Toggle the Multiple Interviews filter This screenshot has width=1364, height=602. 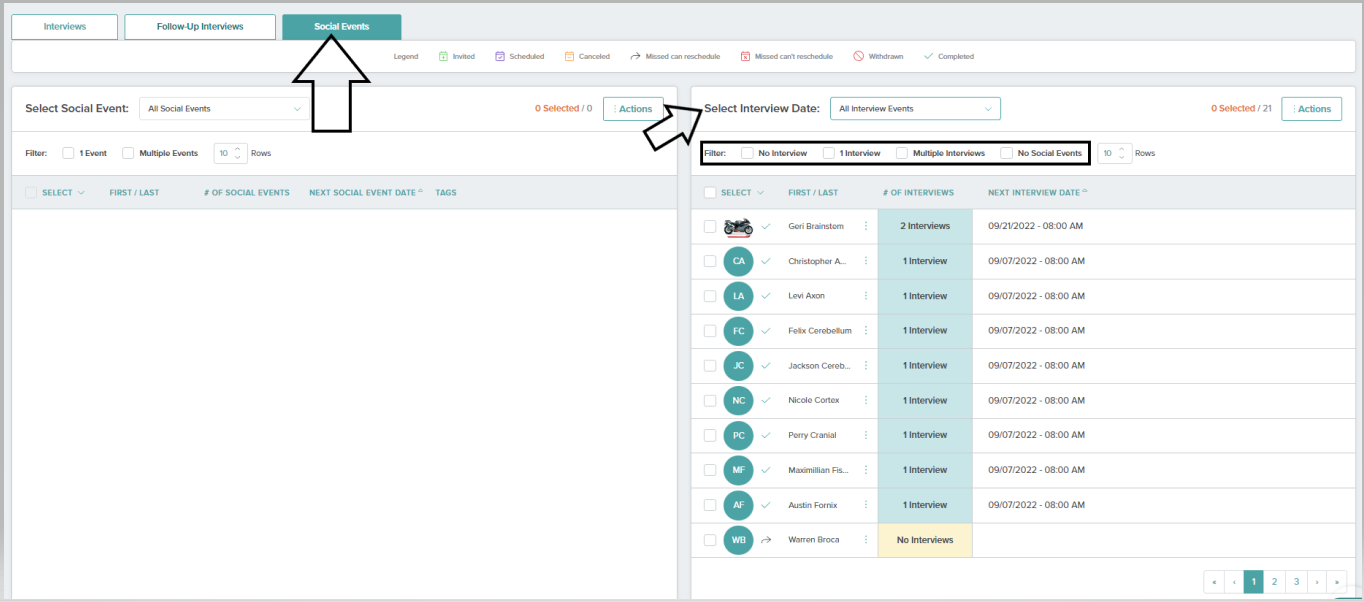(x=902, y=153)
